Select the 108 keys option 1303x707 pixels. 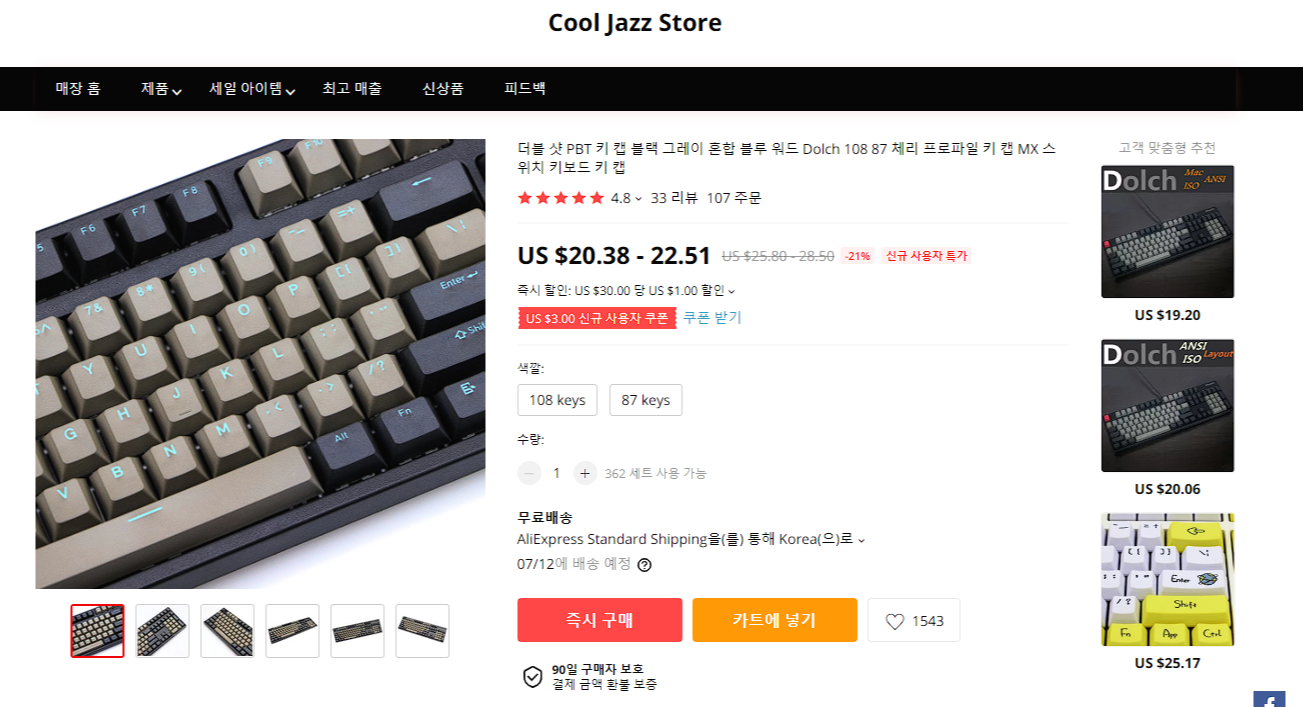[557, 400]
